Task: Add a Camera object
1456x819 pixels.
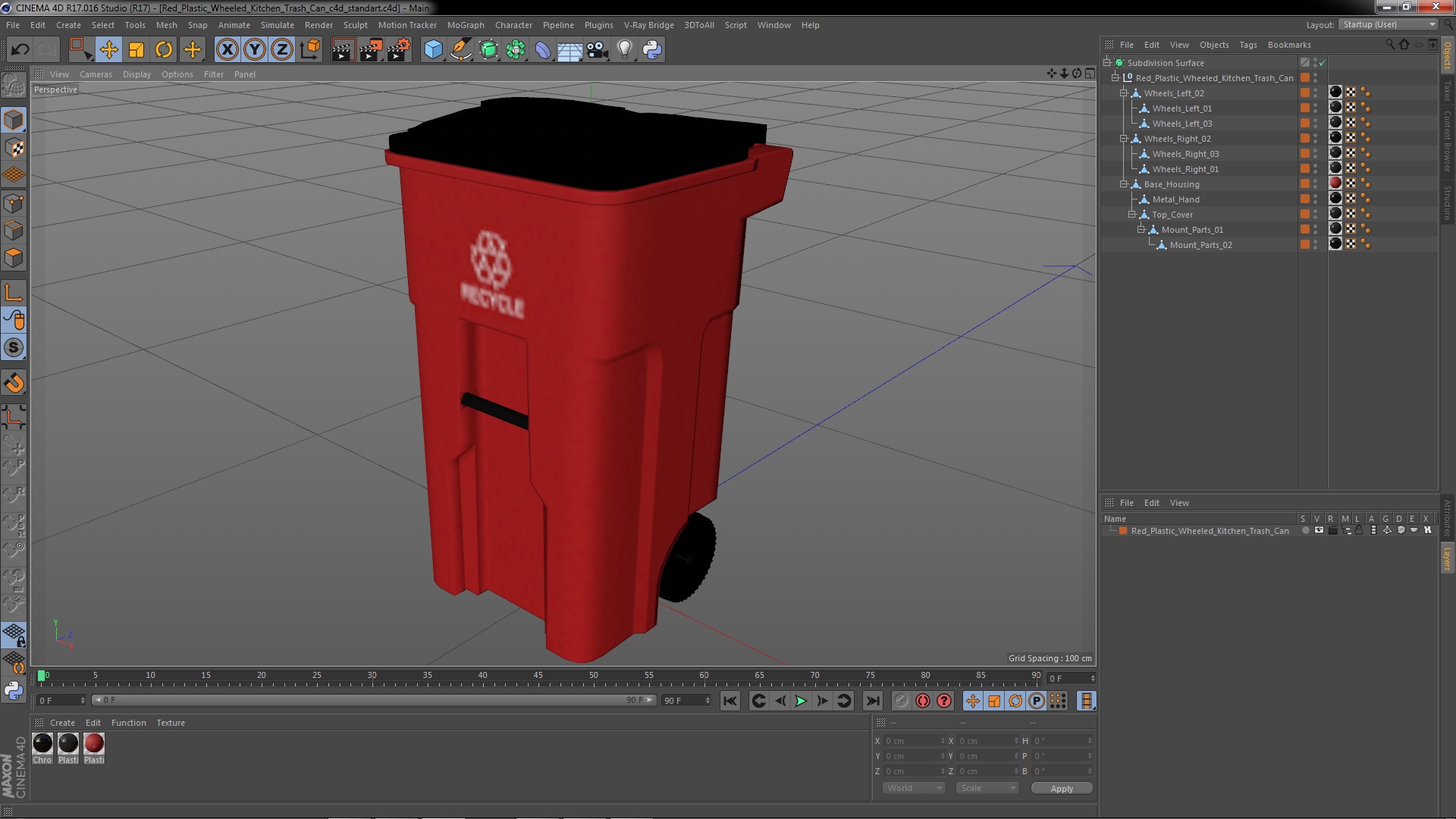Action: point(598,50)
